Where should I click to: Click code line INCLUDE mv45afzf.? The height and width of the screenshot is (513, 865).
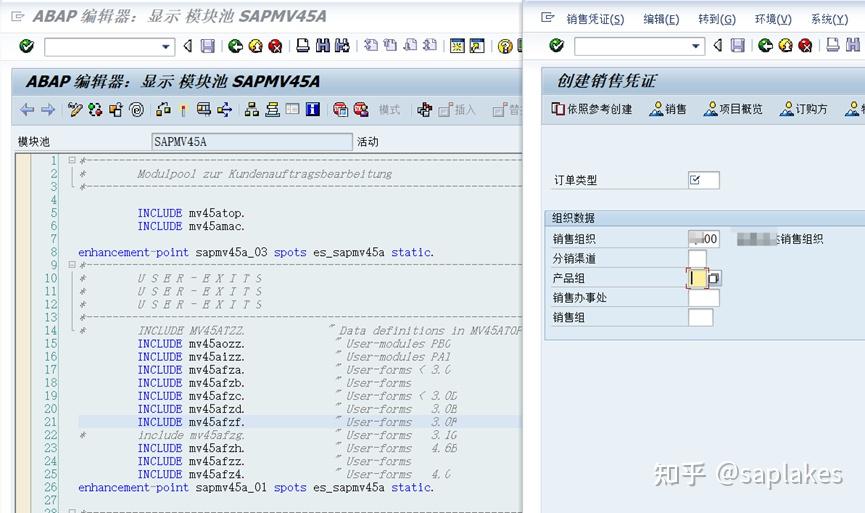pyautogui.click(x=191, y=422)
